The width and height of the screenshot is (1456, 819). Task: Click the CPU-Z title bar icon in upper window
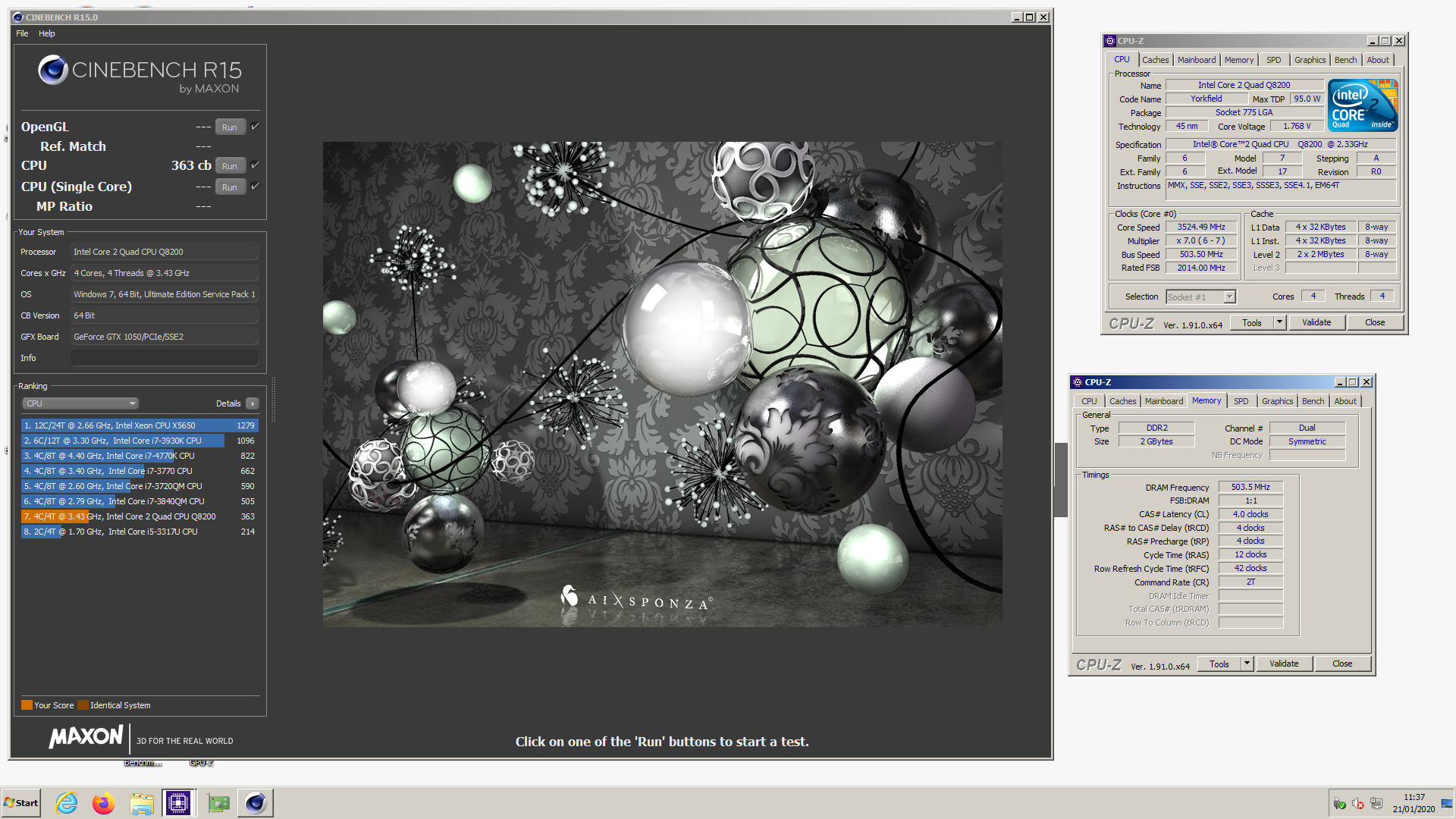click(1110, 41)
